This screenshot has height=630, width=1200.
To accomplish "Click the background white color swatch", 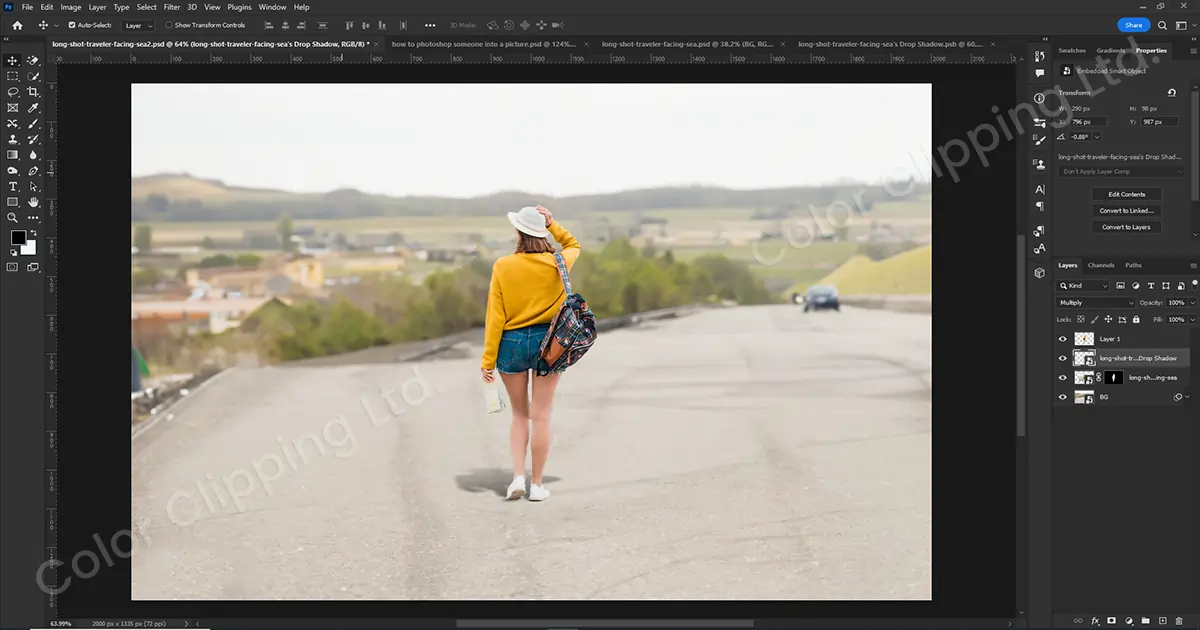I will pyautogui.click(x=29, y=248).
